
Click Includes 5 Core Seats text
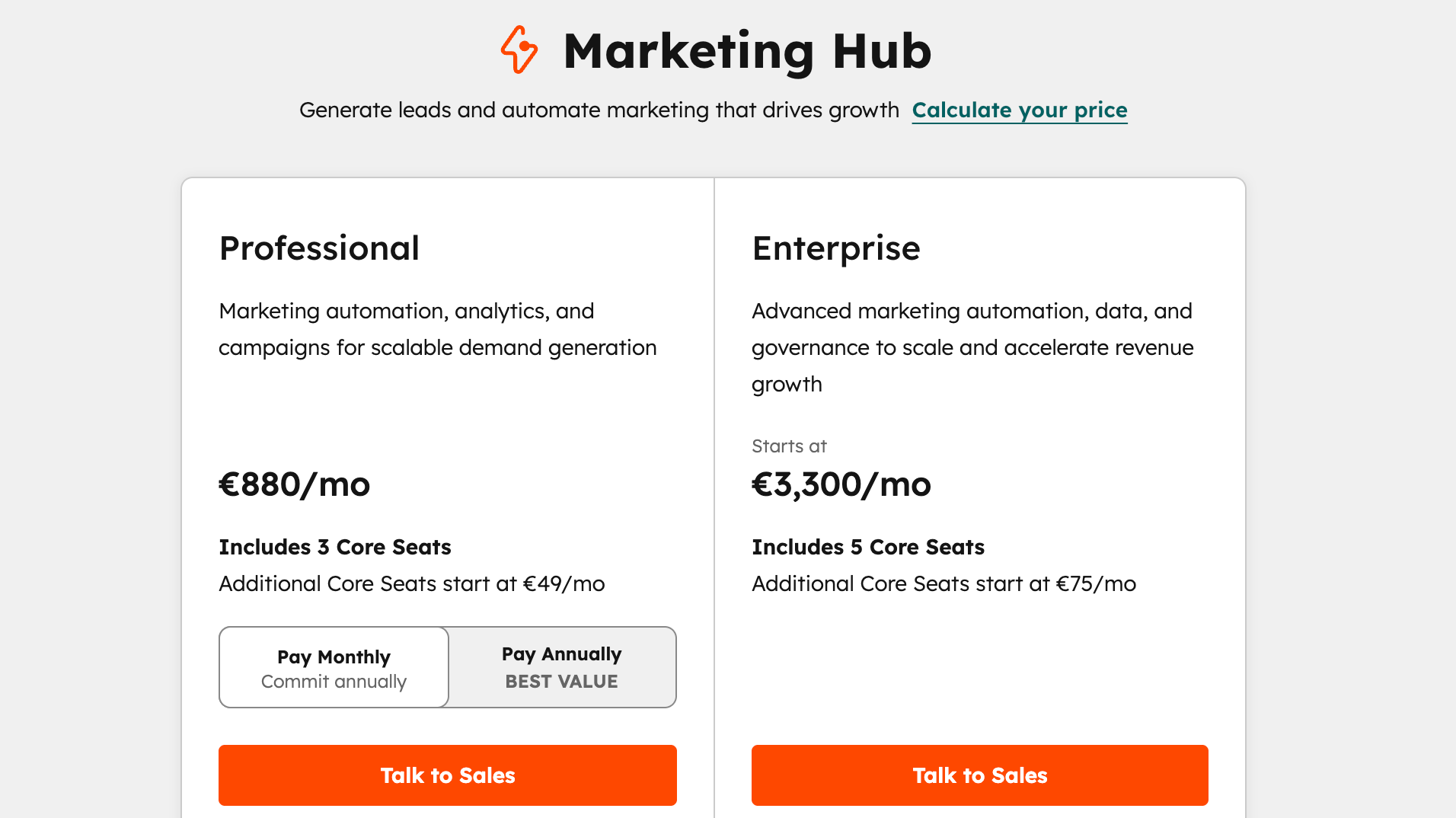click(x=868, y=547)
